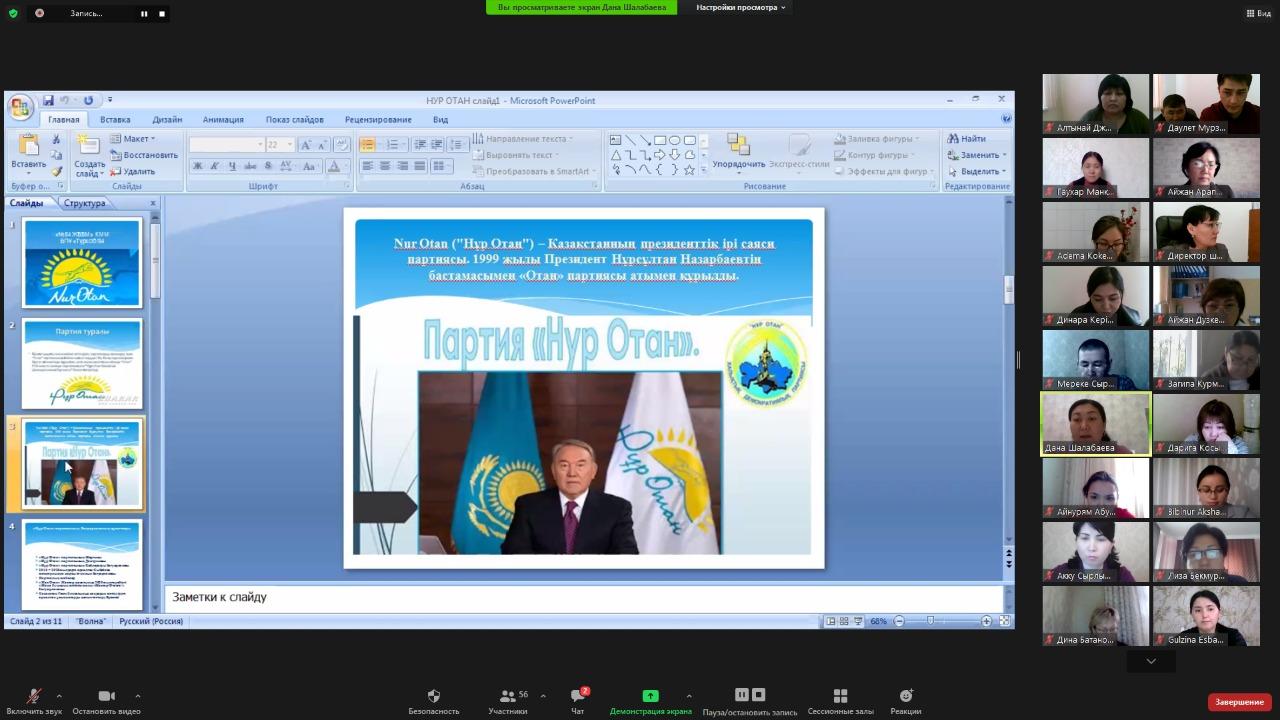Open the Реакции reactions icon
The width and height of the screenshot is (1280, 720).
(x=906, y=696)
